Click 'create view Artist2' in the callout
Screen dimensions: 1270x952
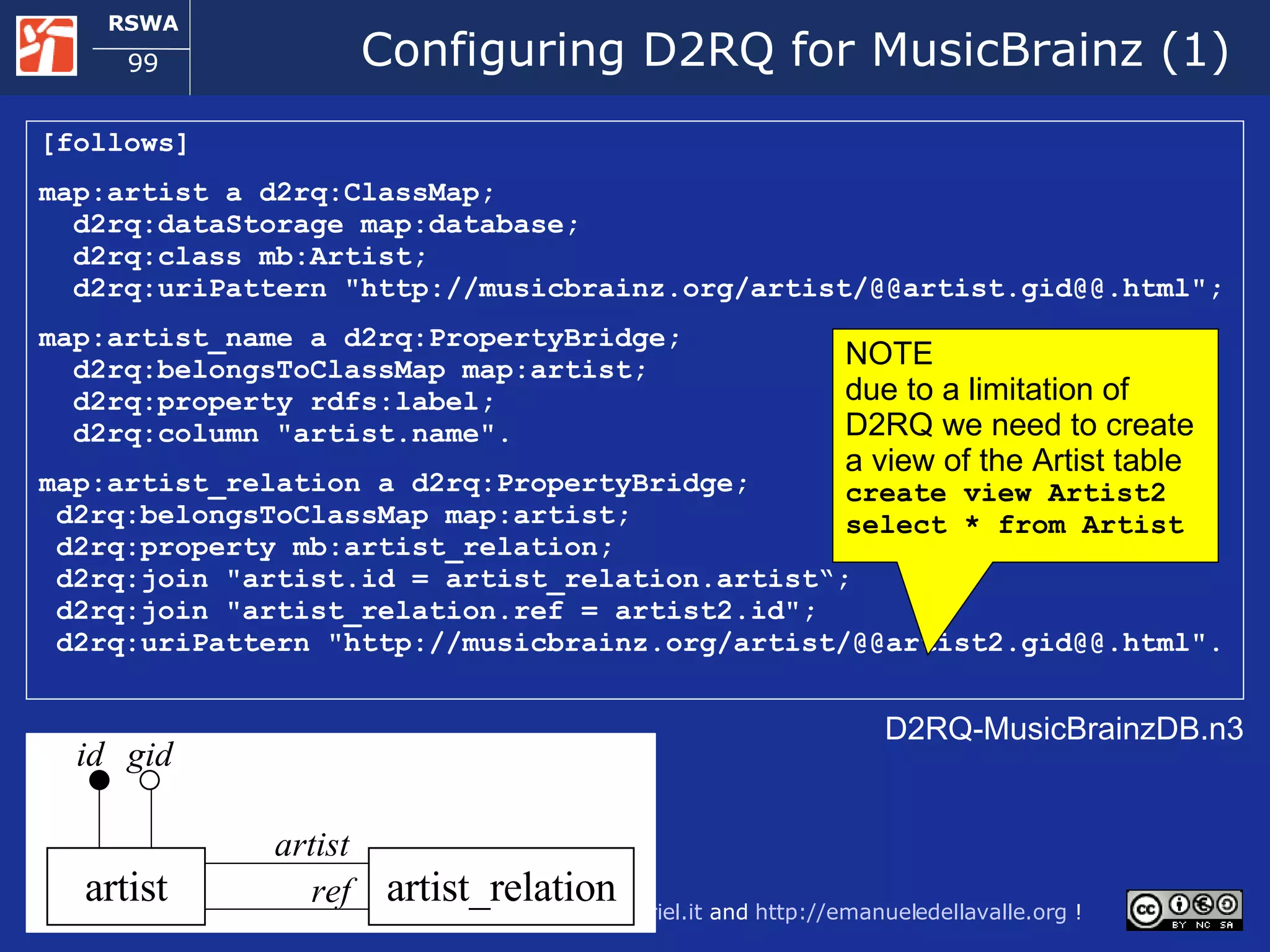point(1006,493)
